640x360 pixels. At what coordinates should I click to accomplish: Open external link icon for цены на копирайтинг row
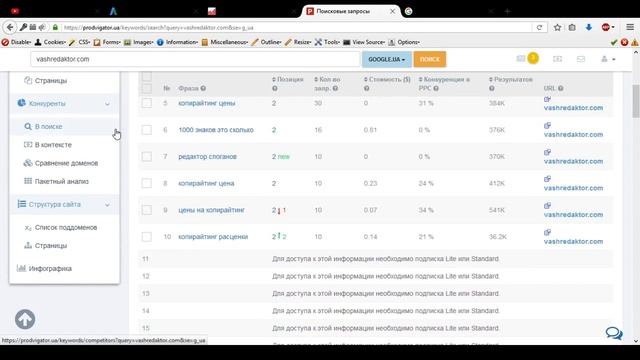[x=547, y=206]
